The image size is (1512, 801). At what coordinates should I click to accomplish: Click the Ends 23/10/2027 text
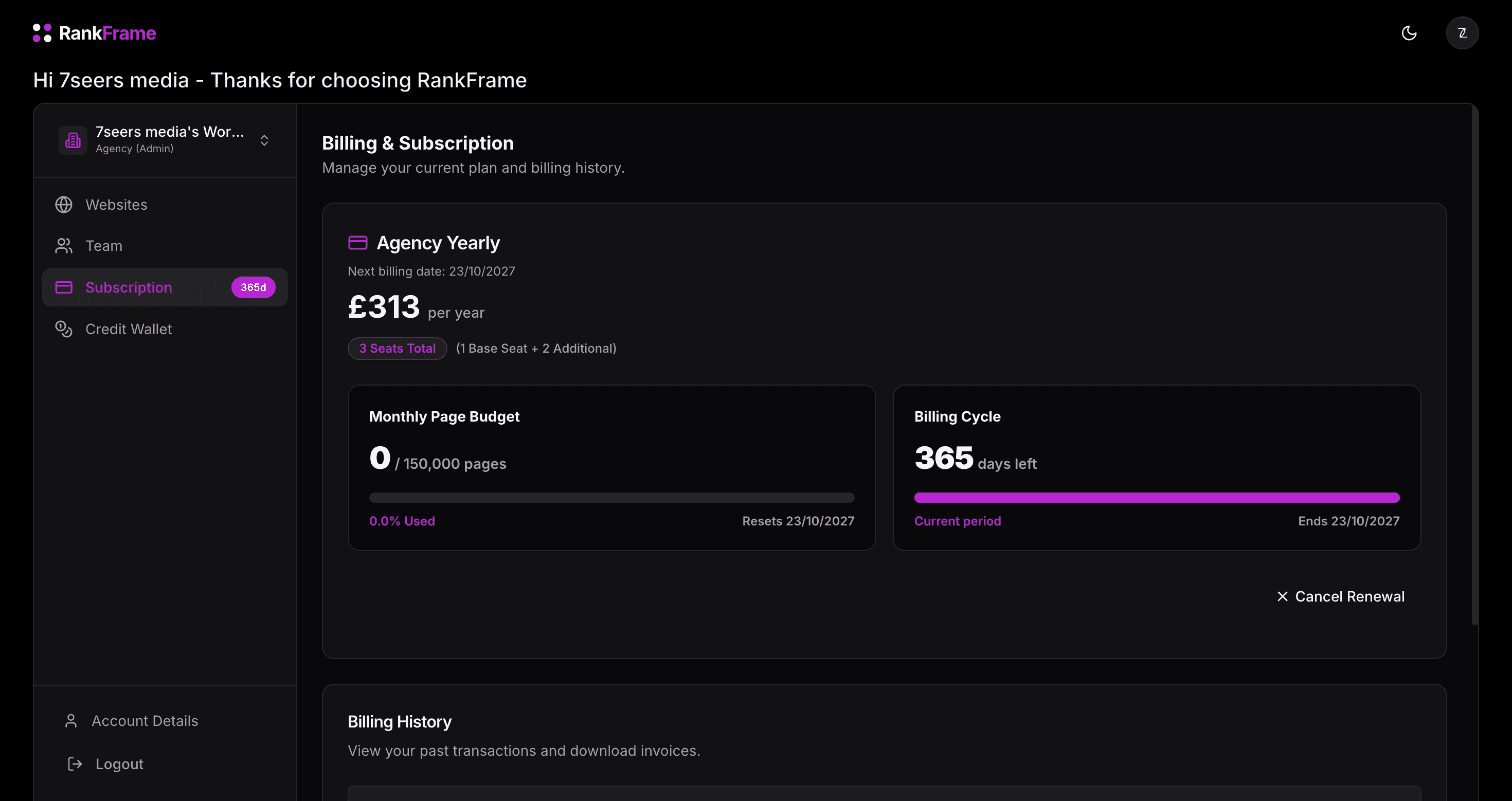coord(1349,521)
